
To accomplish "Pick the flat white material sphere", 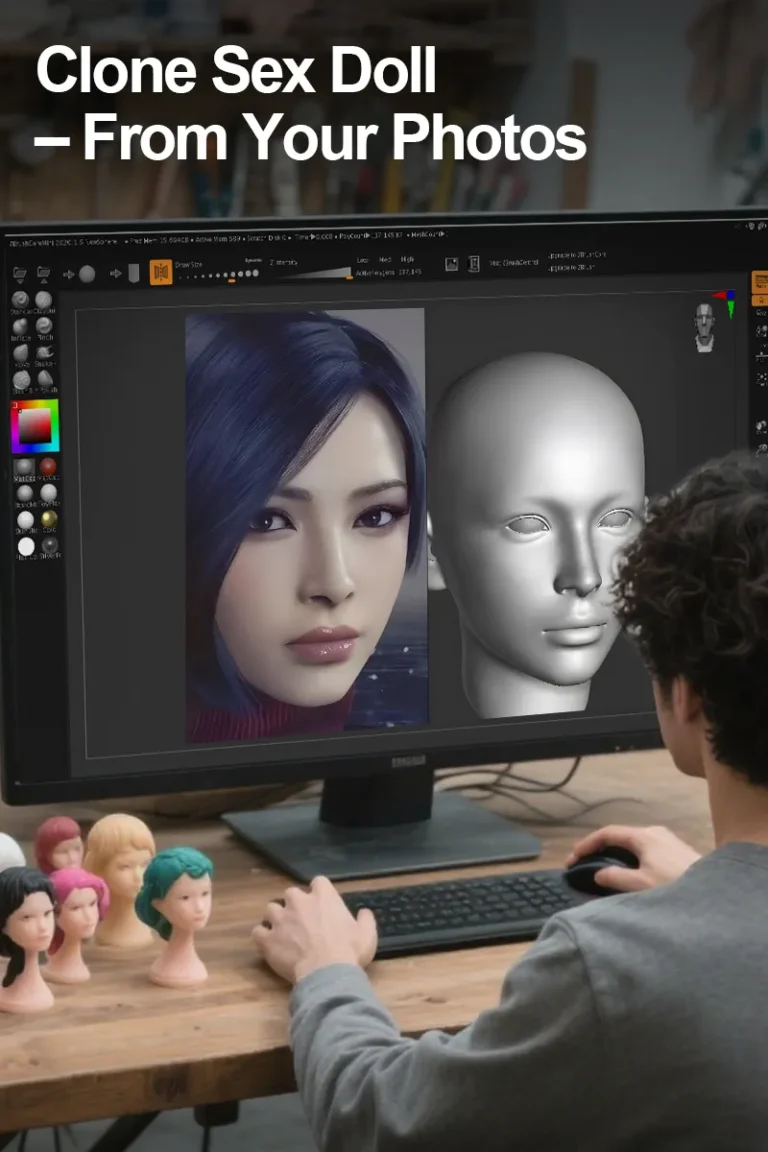I will click(26, 546).
